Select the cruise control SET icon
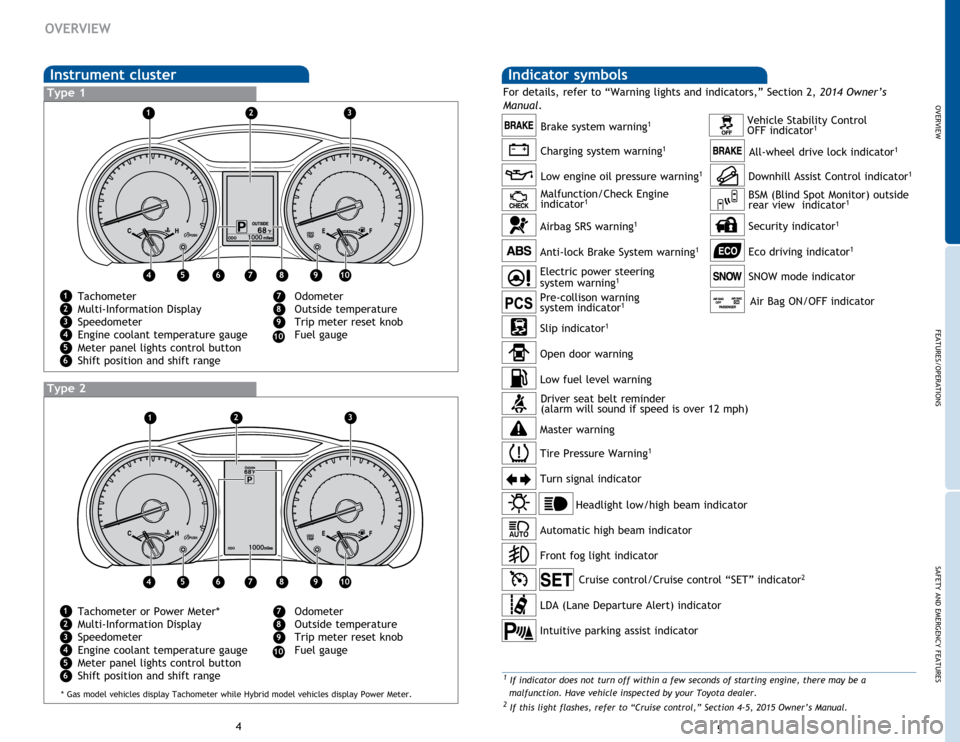This screenshot has width=960, height=742. [x=556, y=579]
